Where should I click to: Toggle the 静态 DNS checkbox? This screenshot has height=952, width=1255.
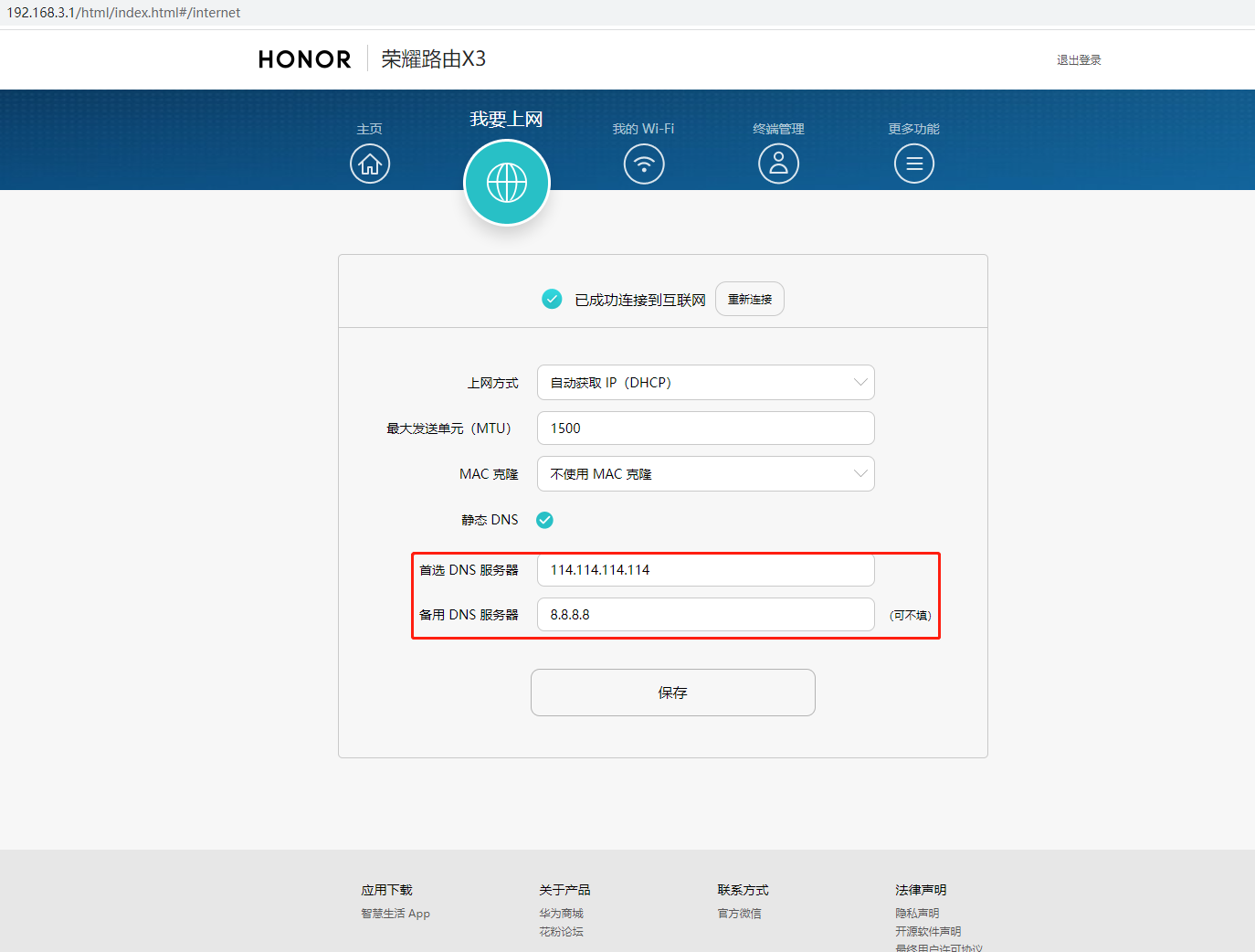(x=544, y=520)
